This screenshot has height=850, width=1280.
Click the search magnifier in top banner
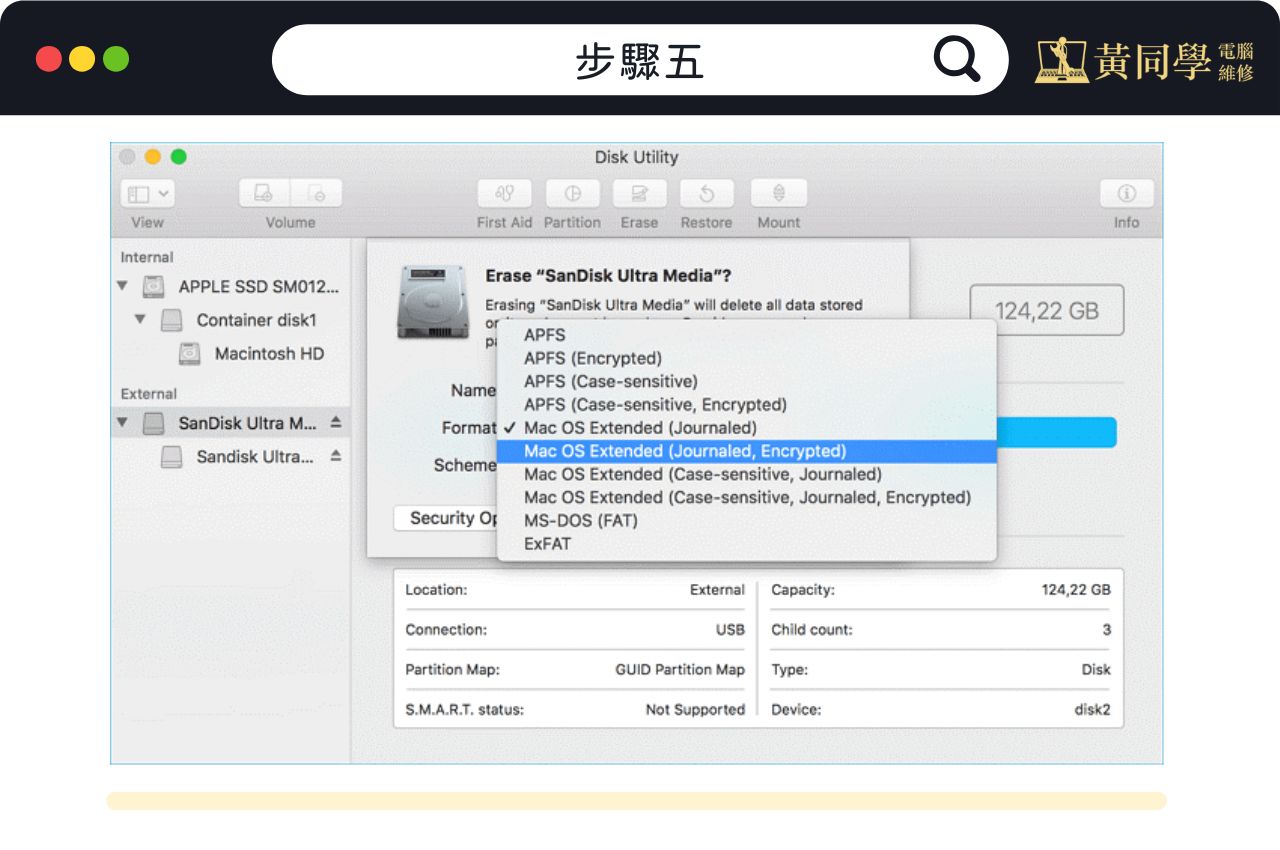click(x=957, y=60)
